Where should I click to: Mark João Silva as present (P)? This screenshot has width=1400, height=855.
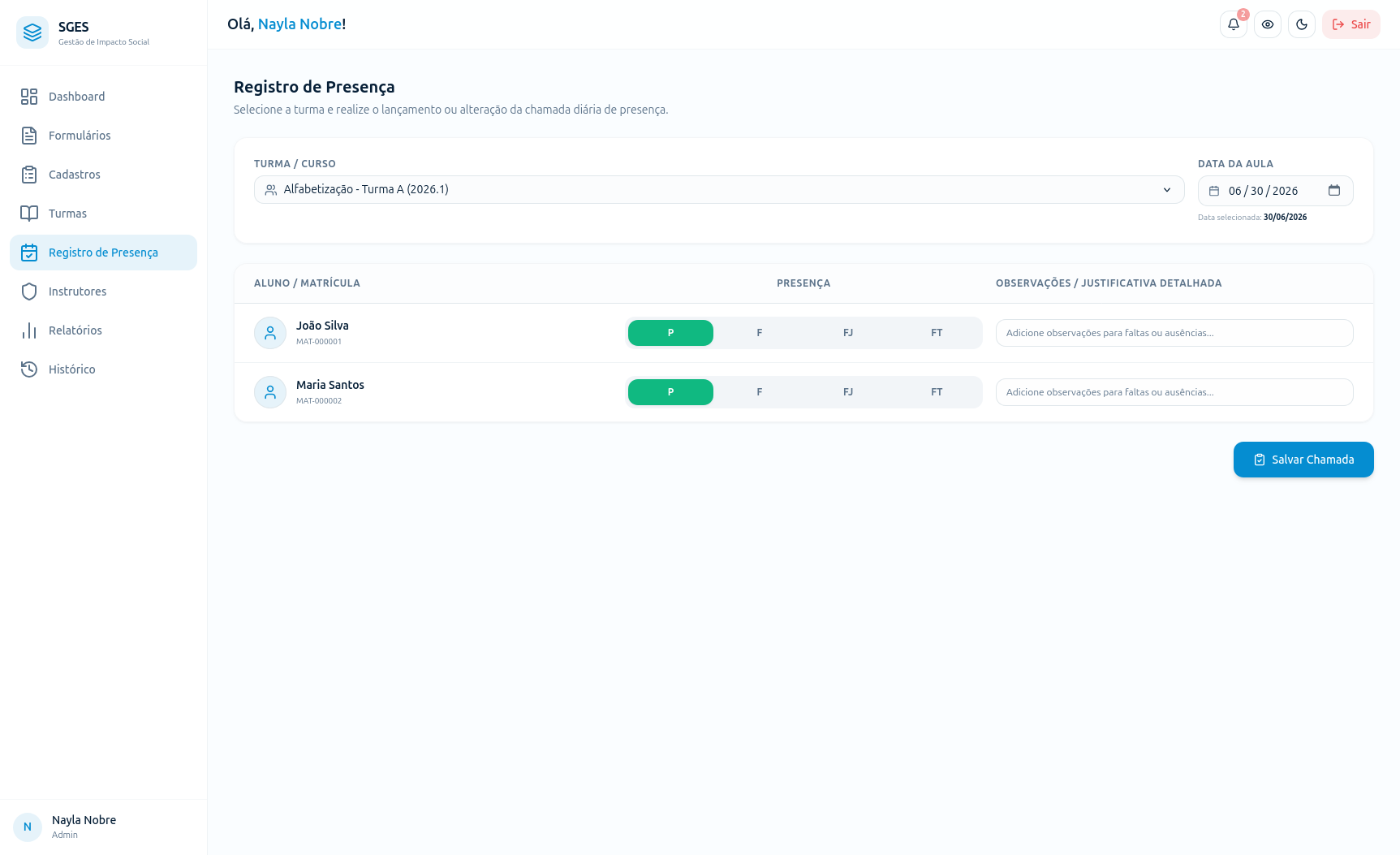[670, 333]
